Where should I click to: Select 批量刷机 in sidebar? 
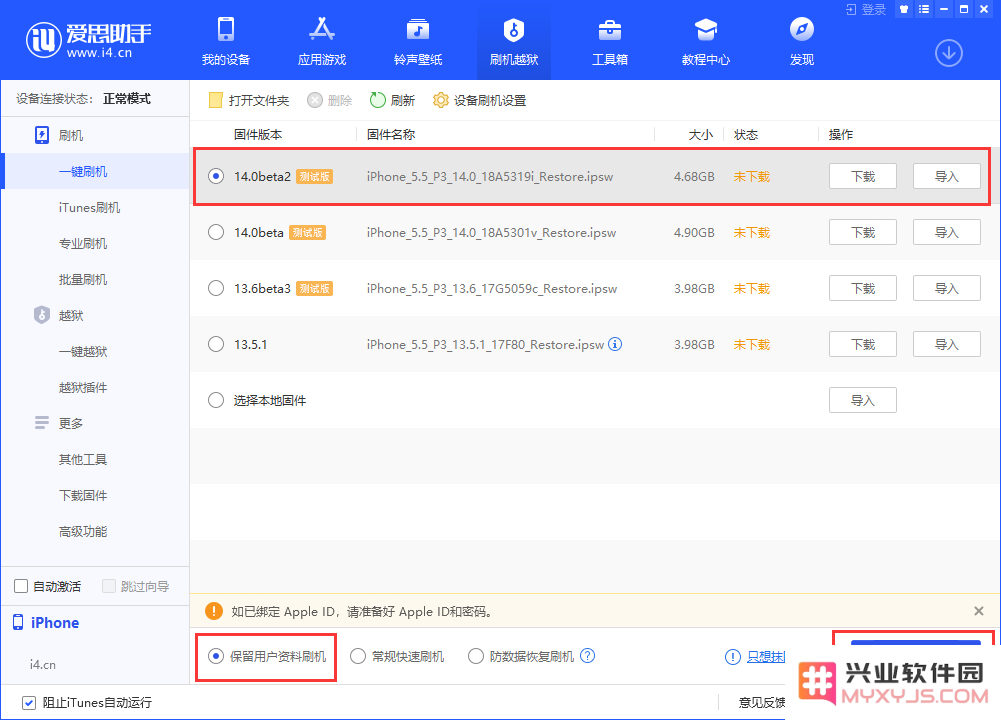point(83,280)
